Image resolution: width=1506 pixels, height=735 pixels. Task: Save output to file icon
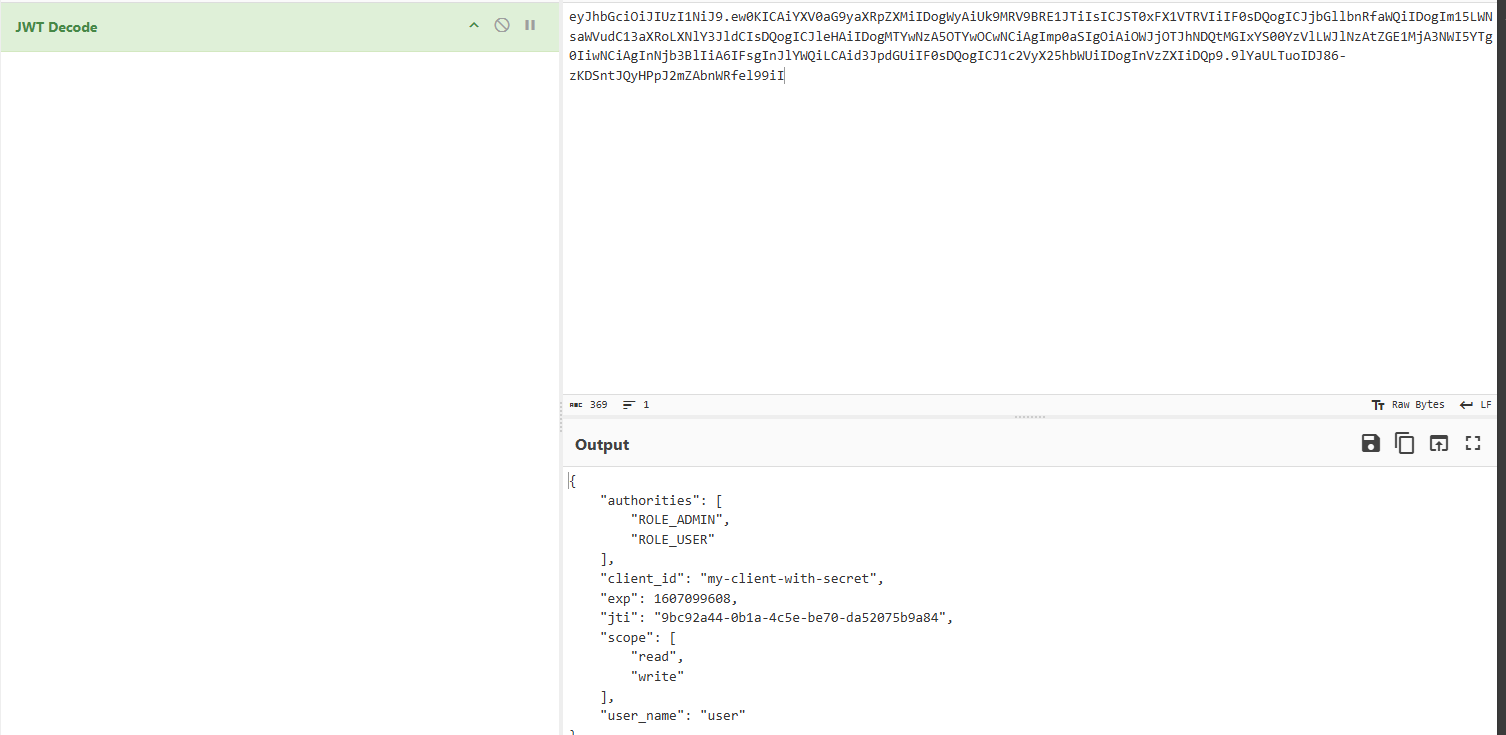click(1371, 443)
